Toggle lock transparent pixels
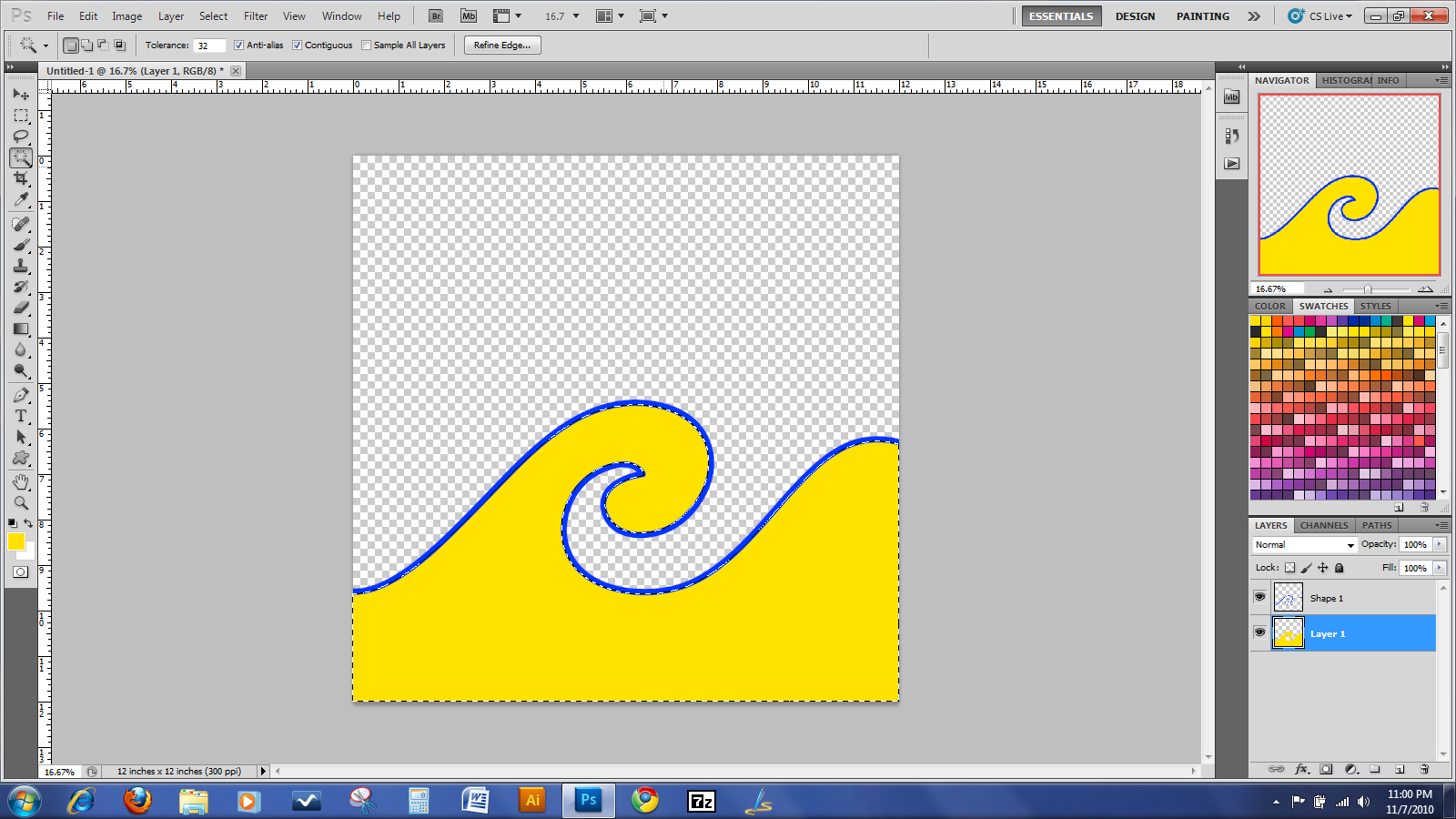The image size is (1456, 819). tap(1289, 568)
